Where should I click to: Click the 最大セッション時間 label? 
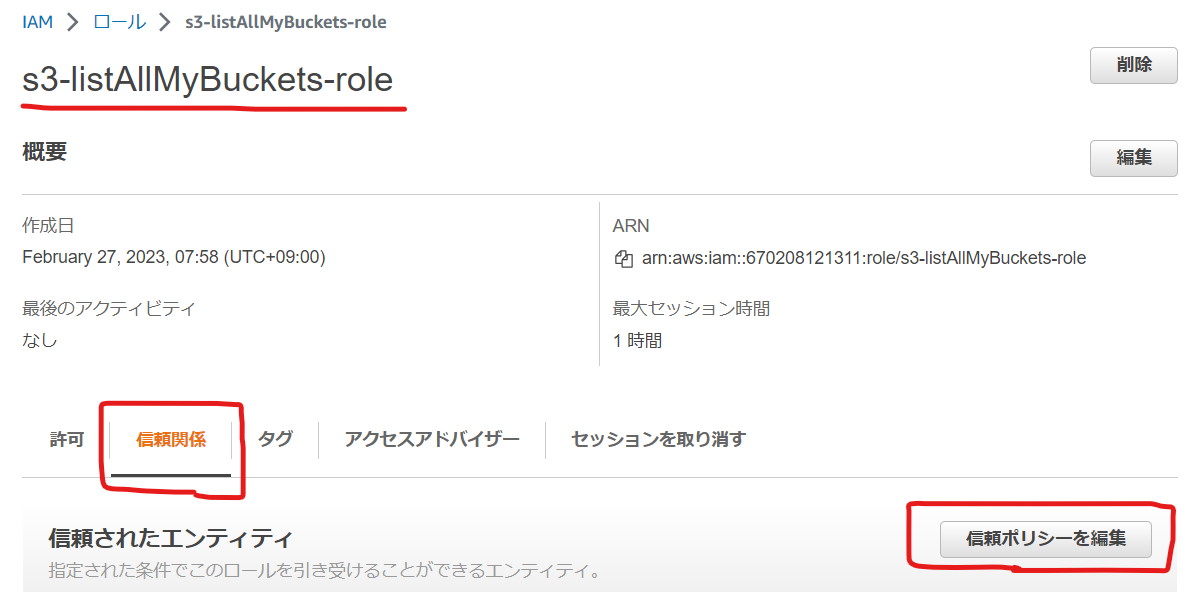(691, 309)
